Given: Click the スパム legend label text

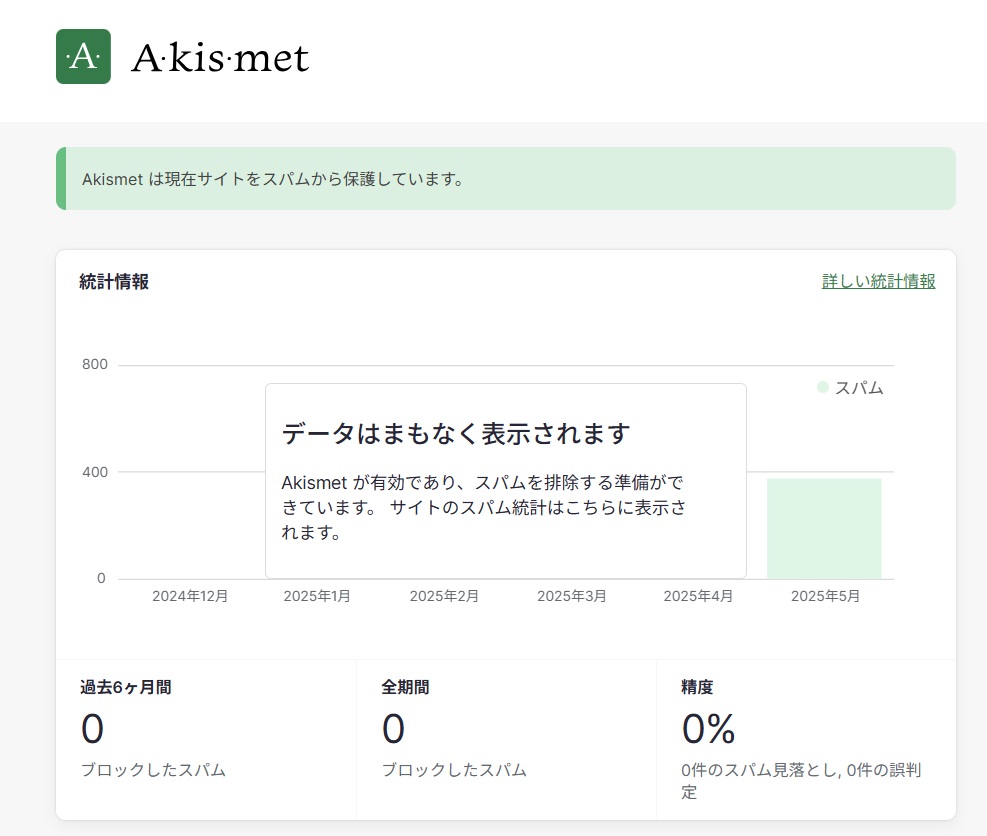Looking at the screenshot, I should (859, 388).
